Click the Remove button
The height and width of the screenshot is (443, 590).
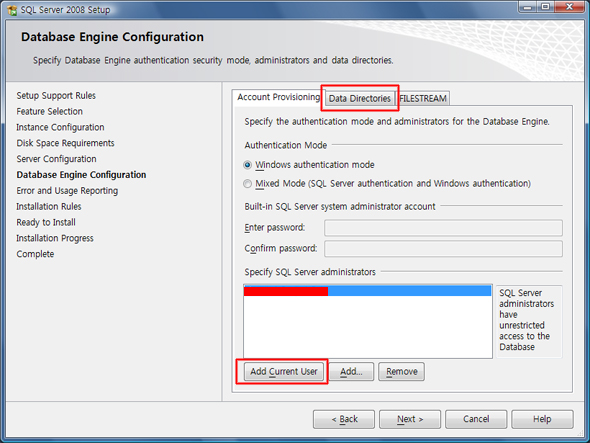(401, 371)
